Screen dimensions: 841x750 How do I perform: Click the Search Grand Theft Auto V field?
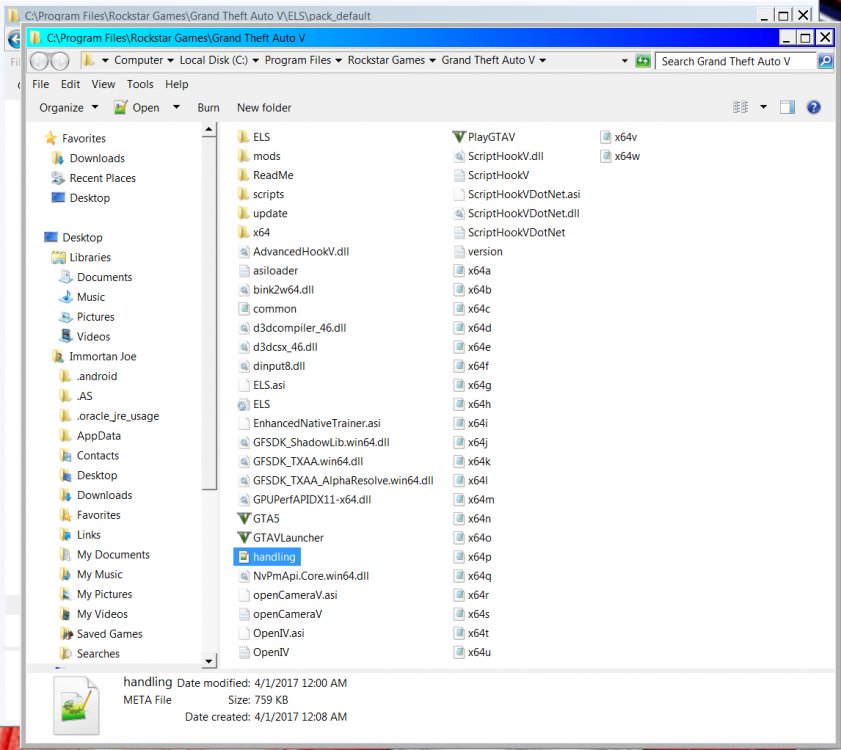click(735, 61)
